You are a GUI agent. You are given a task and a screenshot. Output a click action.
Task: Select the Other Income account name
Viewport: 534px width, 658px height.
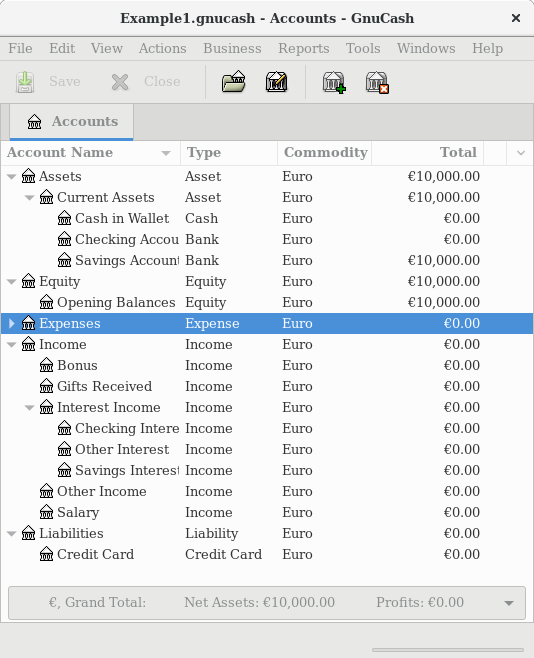coord(102,491)
